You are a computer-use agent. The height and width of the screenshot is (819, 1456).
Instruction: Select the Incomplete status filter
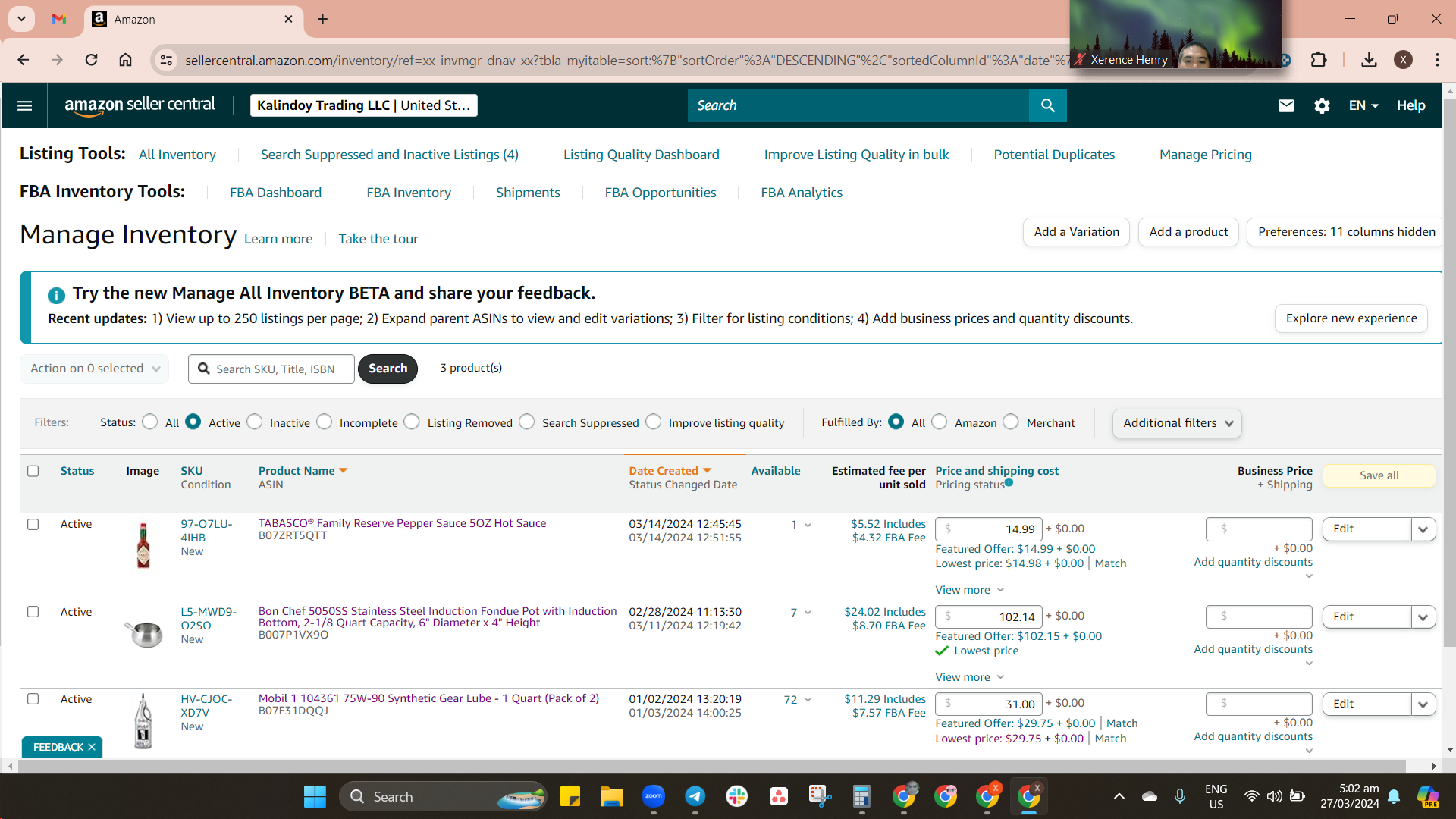pyautogui.click(x=325, y=422)
